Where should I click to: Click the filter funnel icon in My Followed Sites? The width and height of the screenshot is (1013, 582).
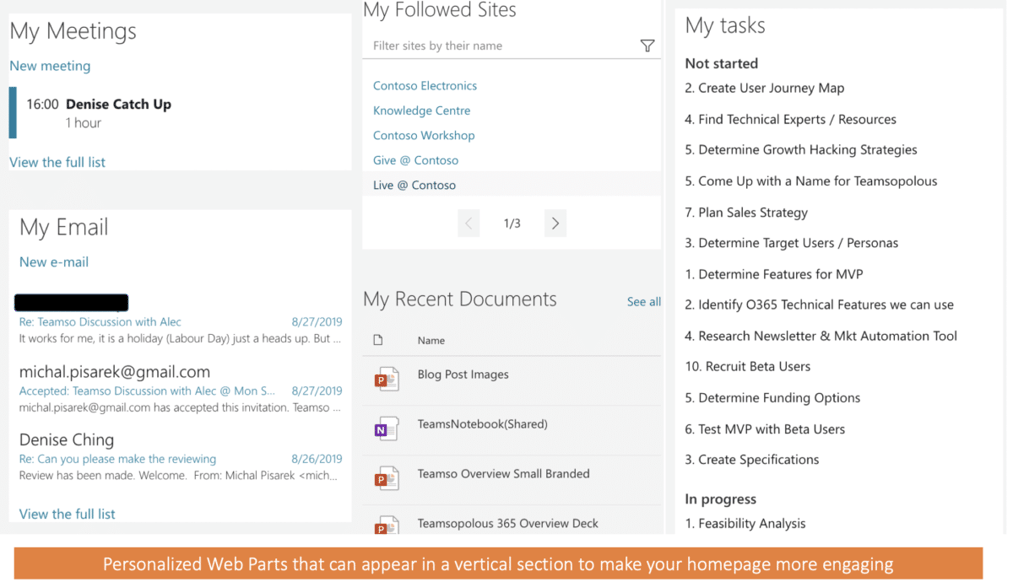(x=647, y=45)
